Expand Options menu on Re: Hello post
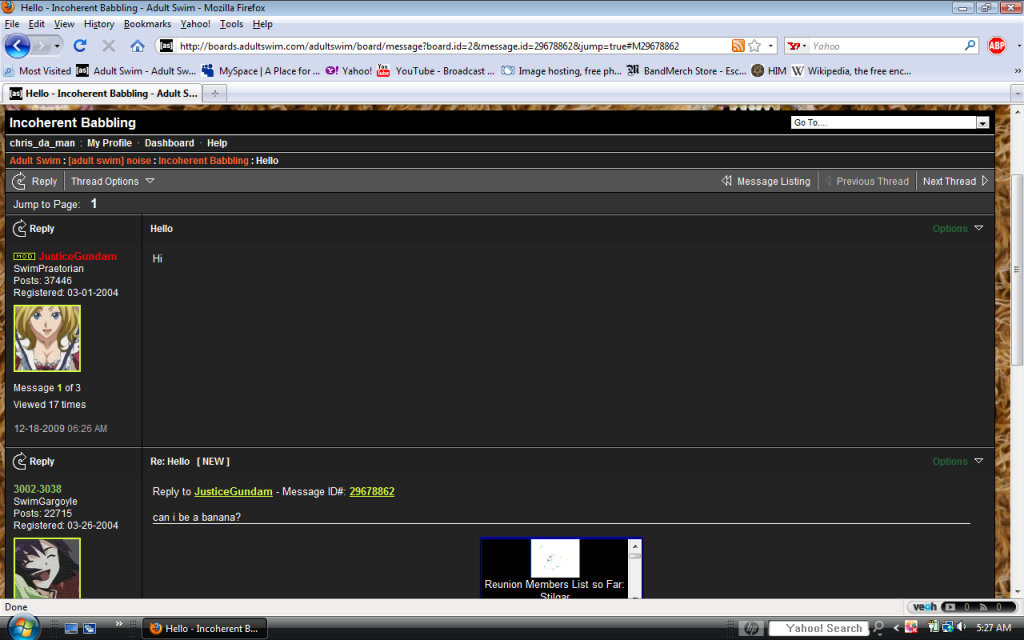This screenshot has width=1024, height=640. click(x=957, y=461)
